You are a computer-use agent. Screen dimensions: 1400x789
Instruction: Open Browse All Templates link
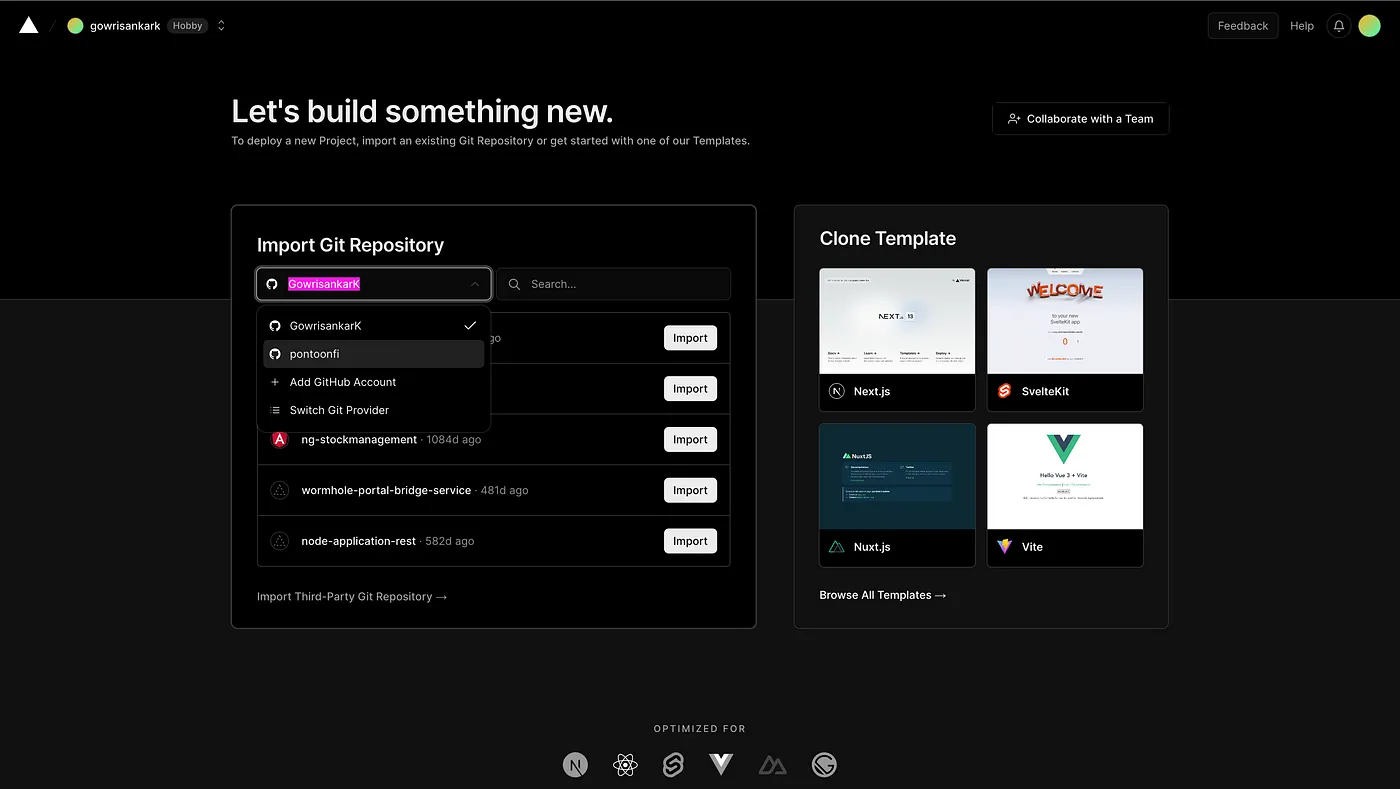883,595
